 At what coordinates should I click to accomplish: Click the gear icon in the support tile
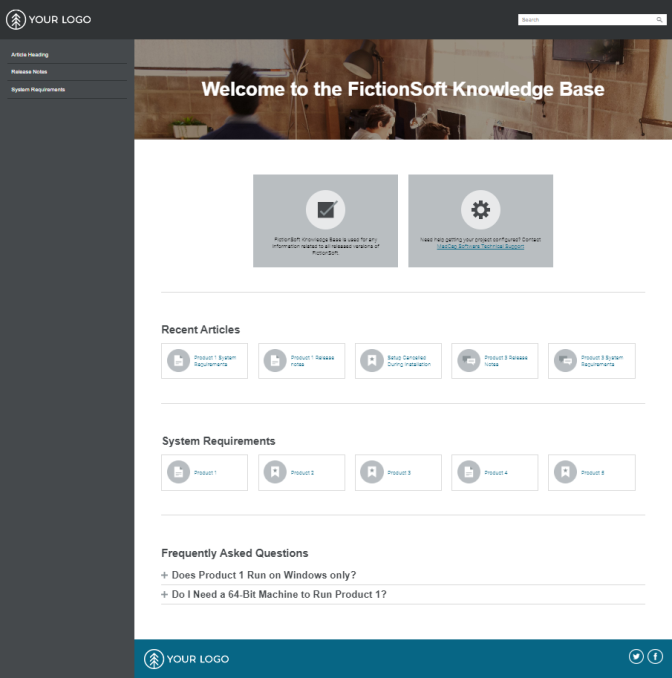(x=480, y=209)
